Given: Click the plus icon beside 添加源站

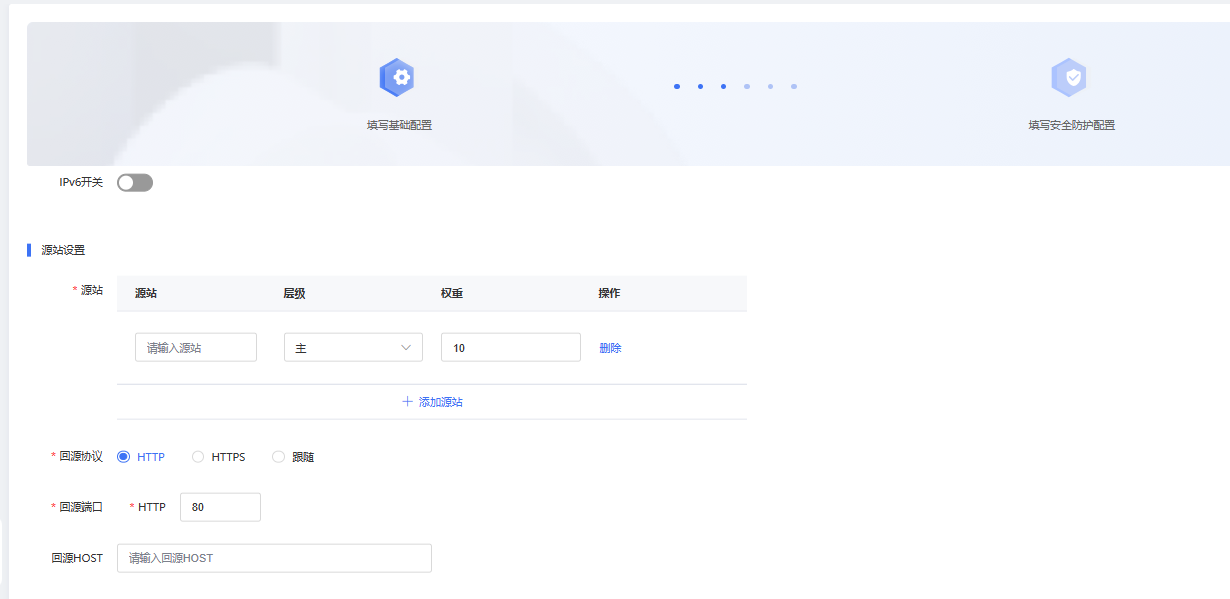Looking at the screenshot, I should point(407,402).
